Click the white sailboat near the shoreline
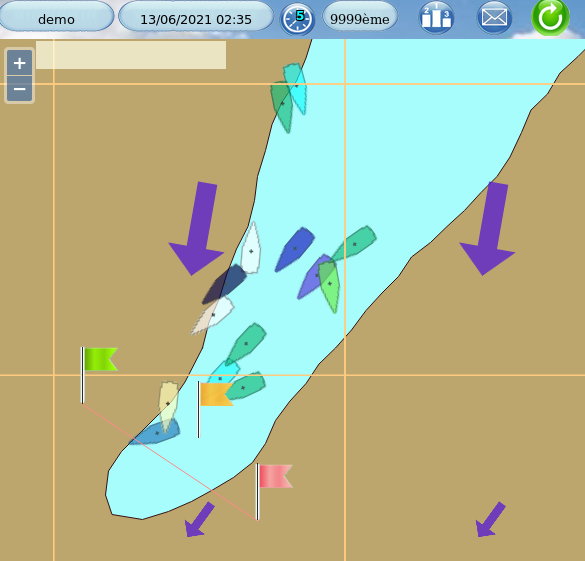585x561 pixels. 251,248
